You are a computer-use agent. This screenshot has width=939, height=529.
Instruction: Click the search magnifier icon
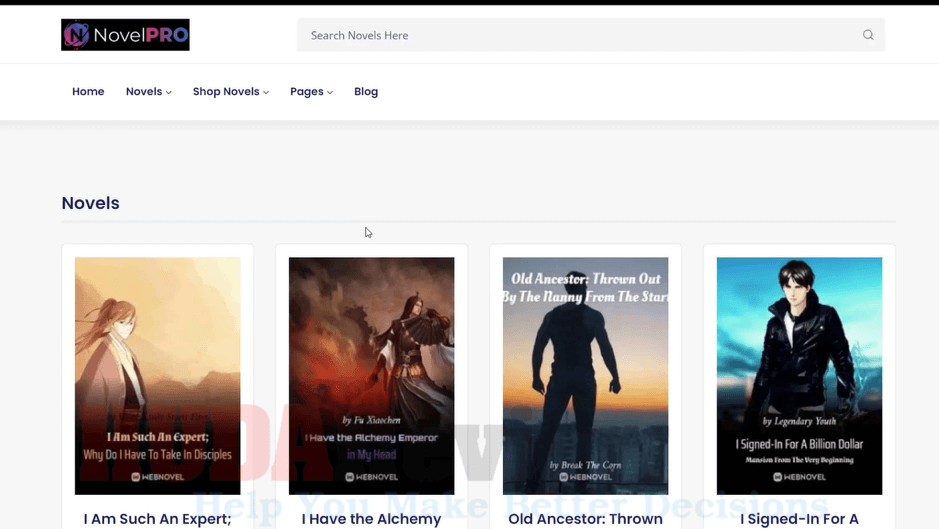click(x=868, y=35)
